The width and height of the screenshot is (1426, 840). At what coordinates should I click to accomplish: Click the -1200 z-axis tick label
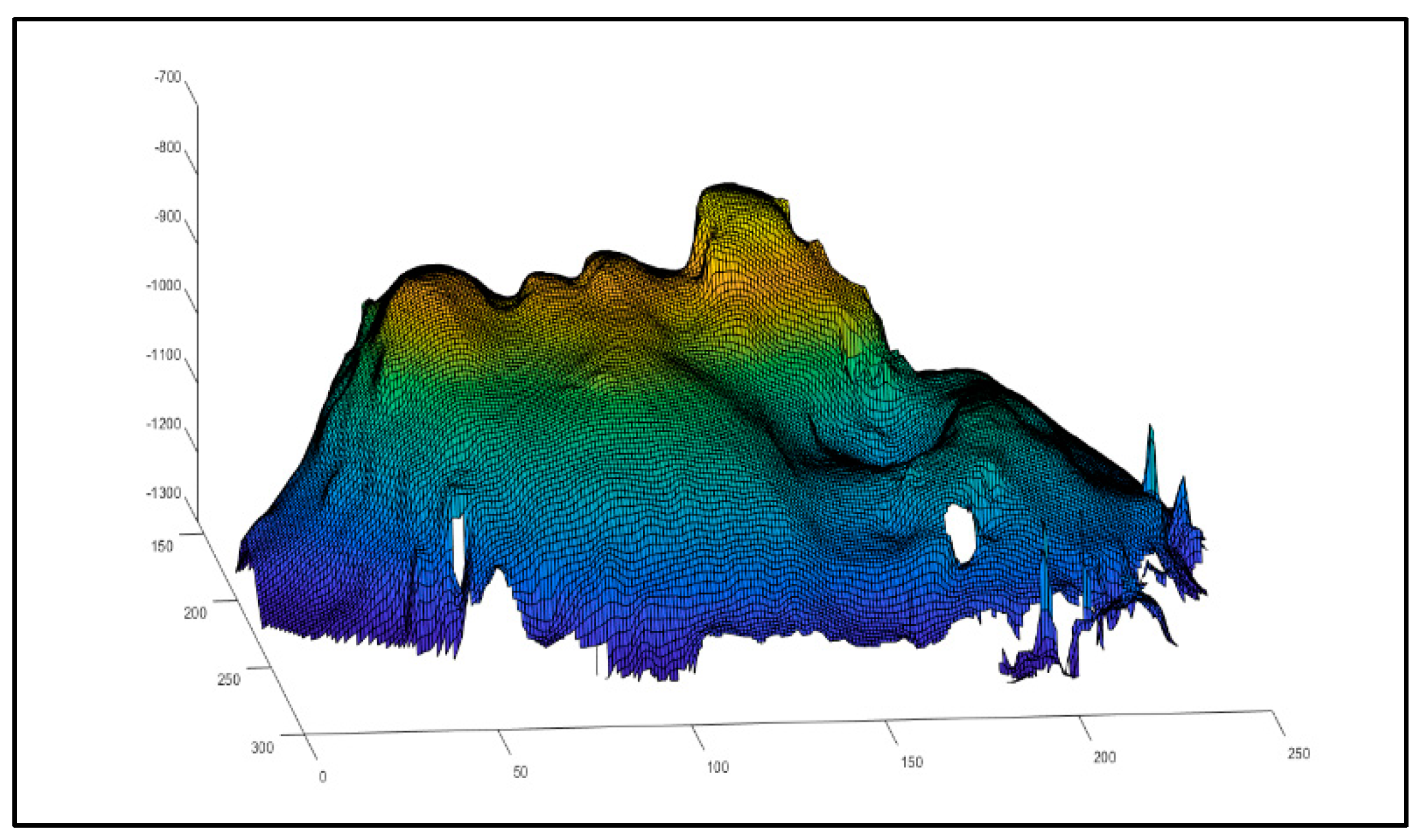pyautogui.click(x=164, y=424)
